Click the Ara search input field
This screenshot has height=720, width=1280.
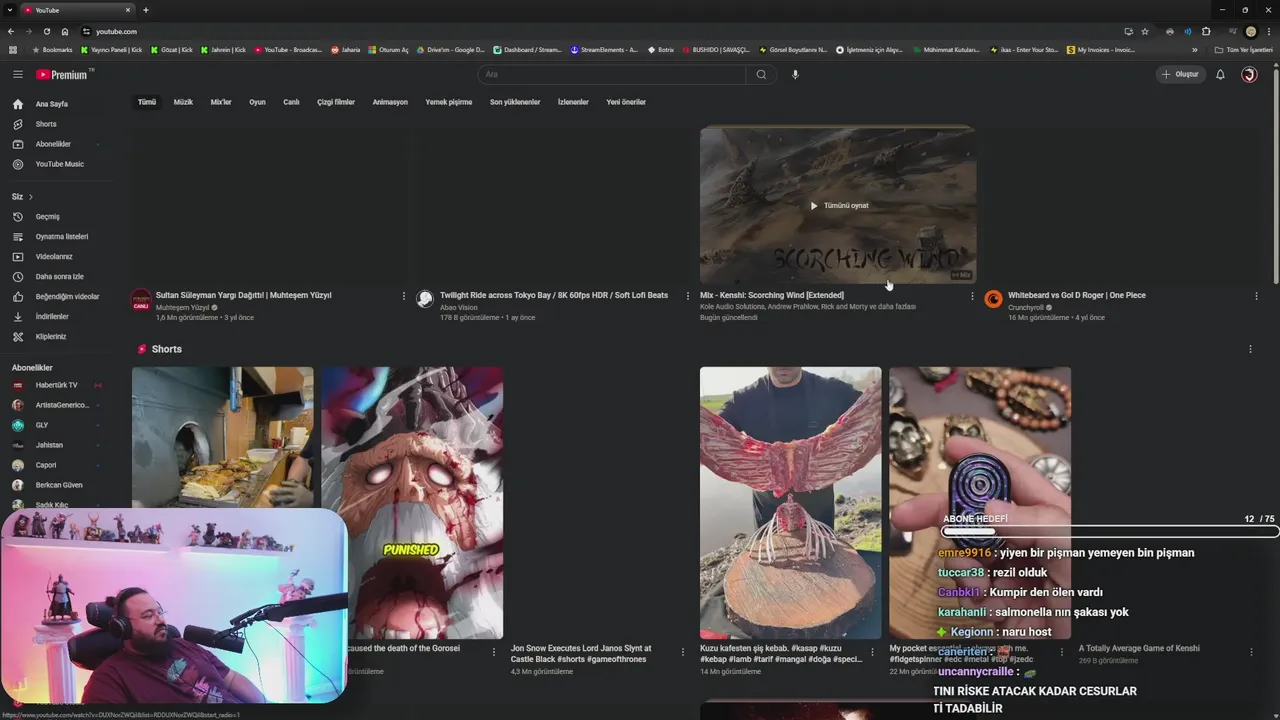[611, 74]
